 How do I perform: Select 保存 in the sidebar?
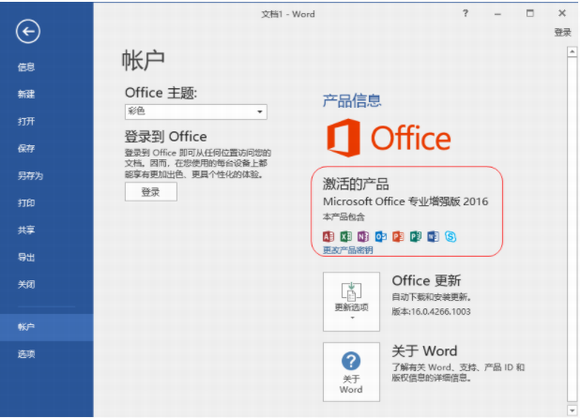pos(26,149)
